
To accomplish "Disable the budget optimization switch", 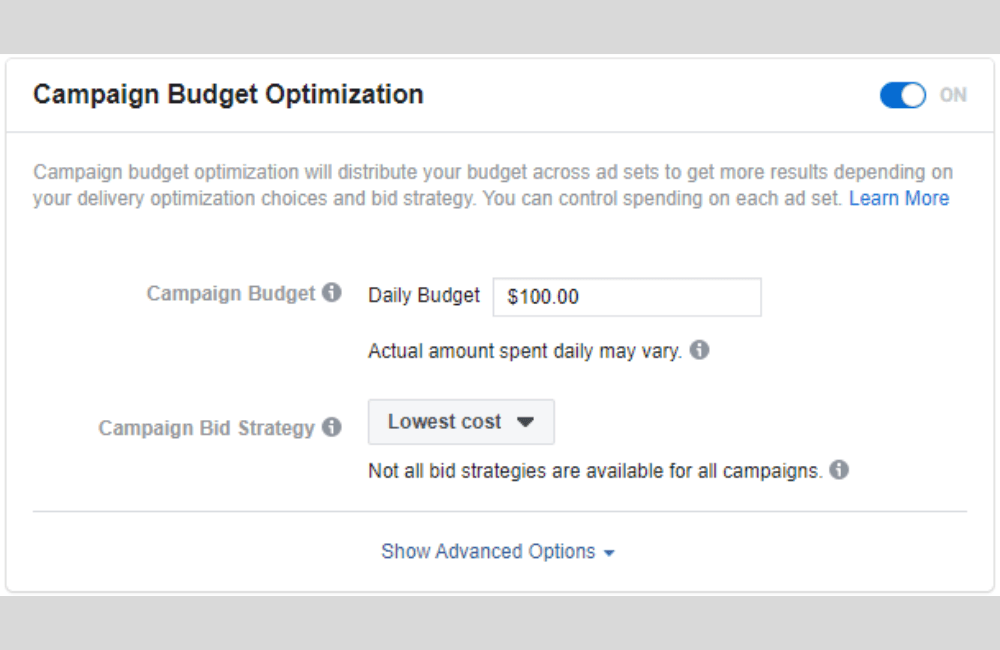I will pyautogui.click(x=901, y=95).
